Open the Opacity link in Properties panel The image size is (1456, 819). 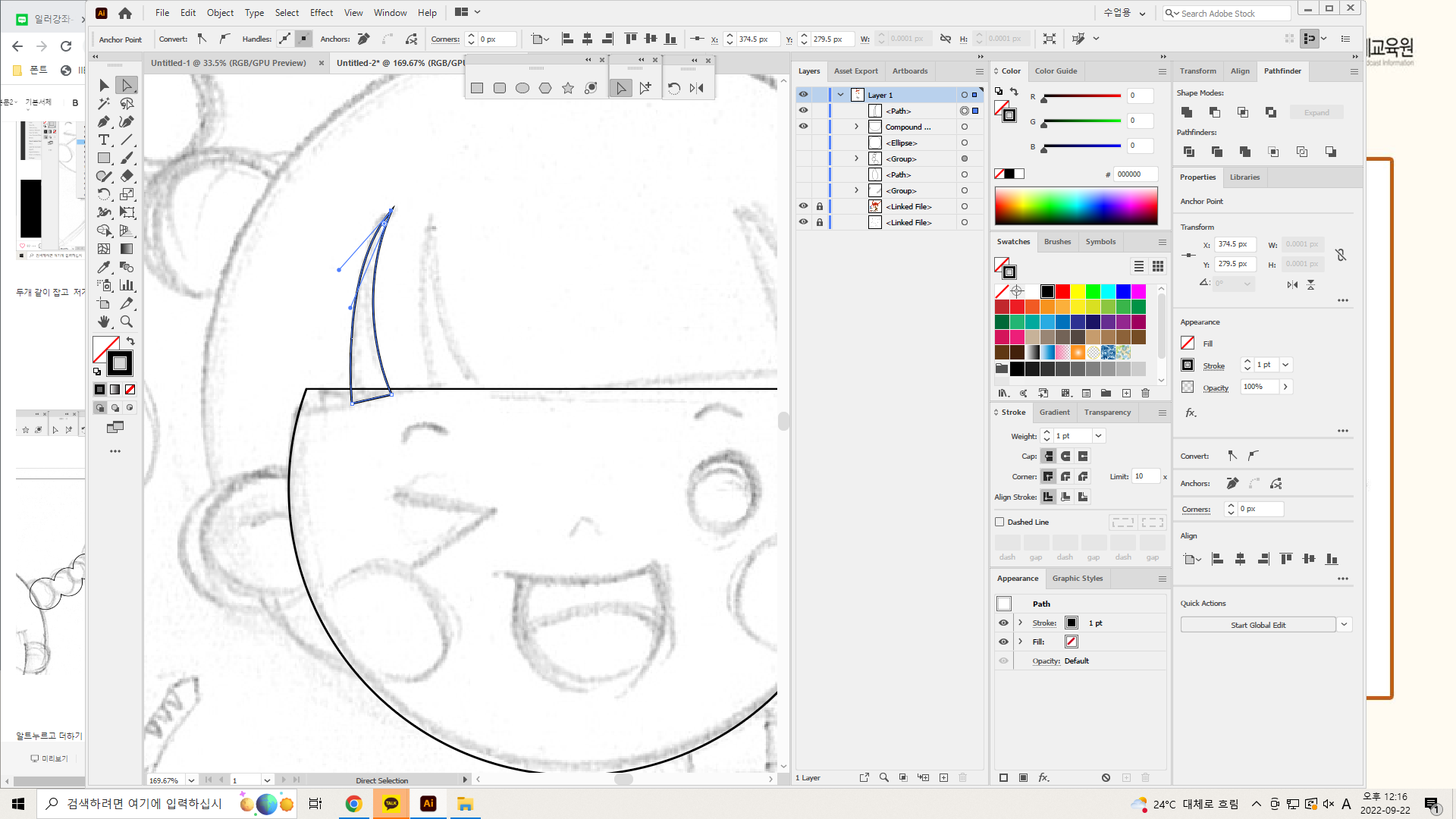pos(1216,388)
